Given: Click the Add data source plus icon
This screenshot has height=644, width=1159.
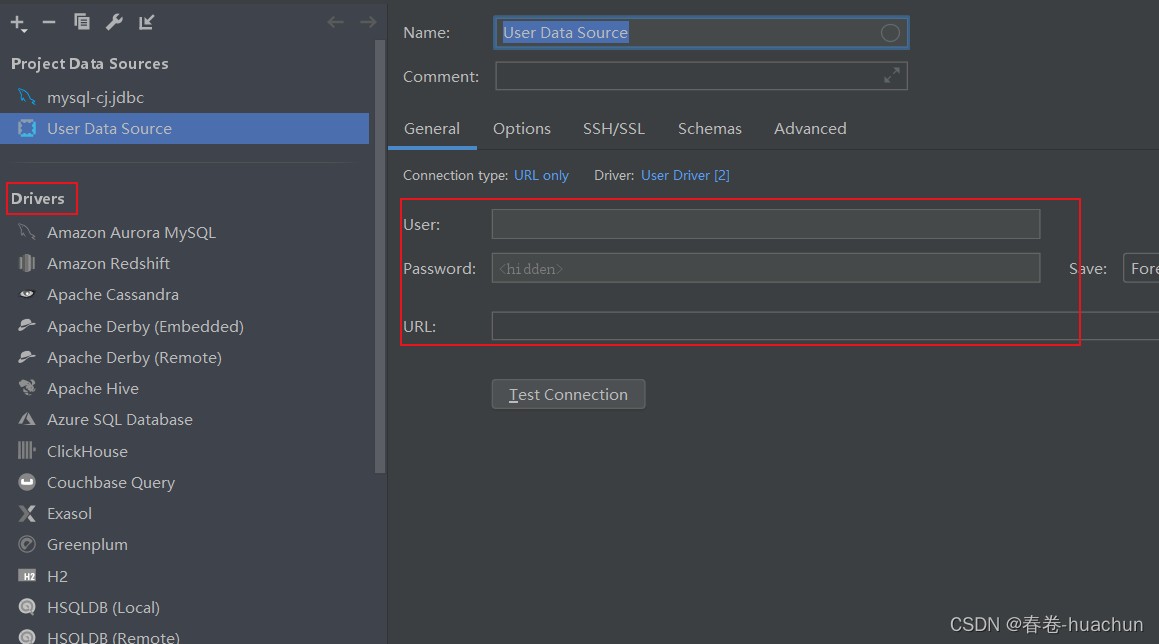Looking at the screenshot, I should point(18,22).
